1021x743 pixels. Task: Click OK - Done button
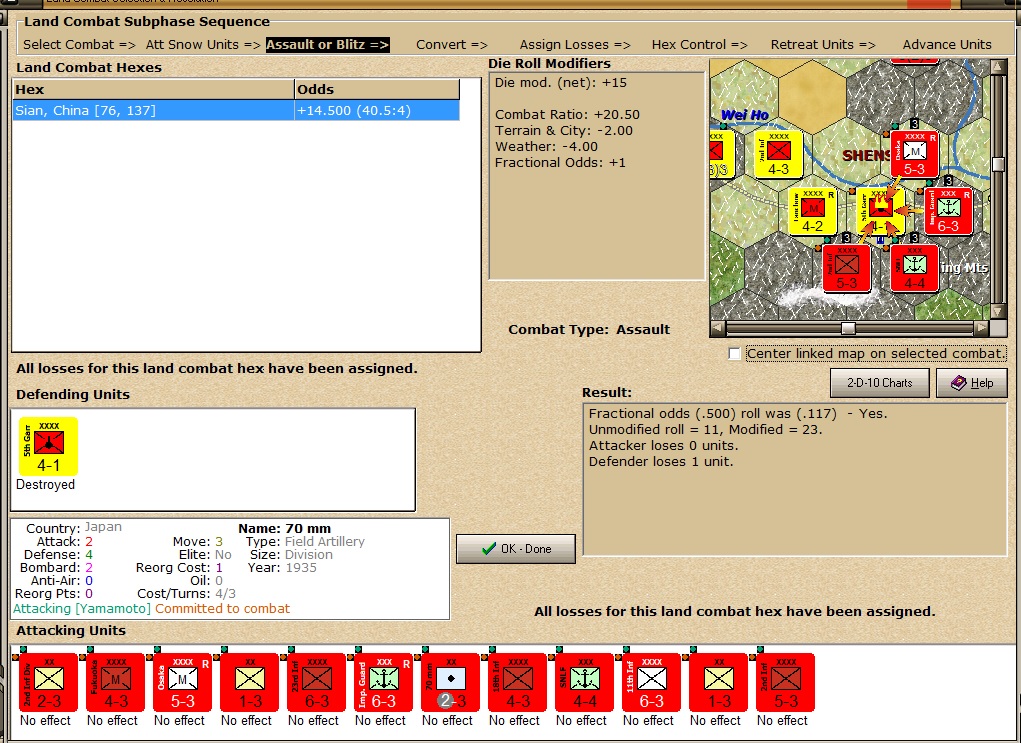point(516,549)
